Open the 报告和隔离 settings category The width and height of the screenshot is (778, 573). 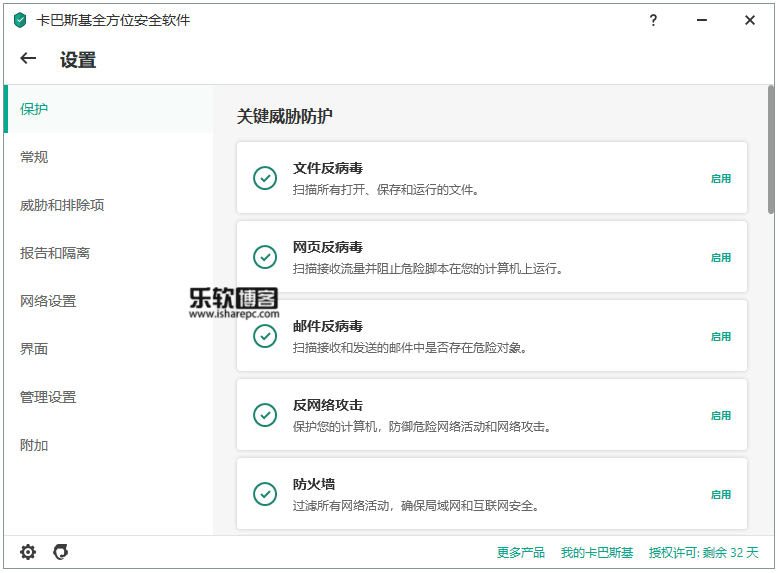click(55, 253)
